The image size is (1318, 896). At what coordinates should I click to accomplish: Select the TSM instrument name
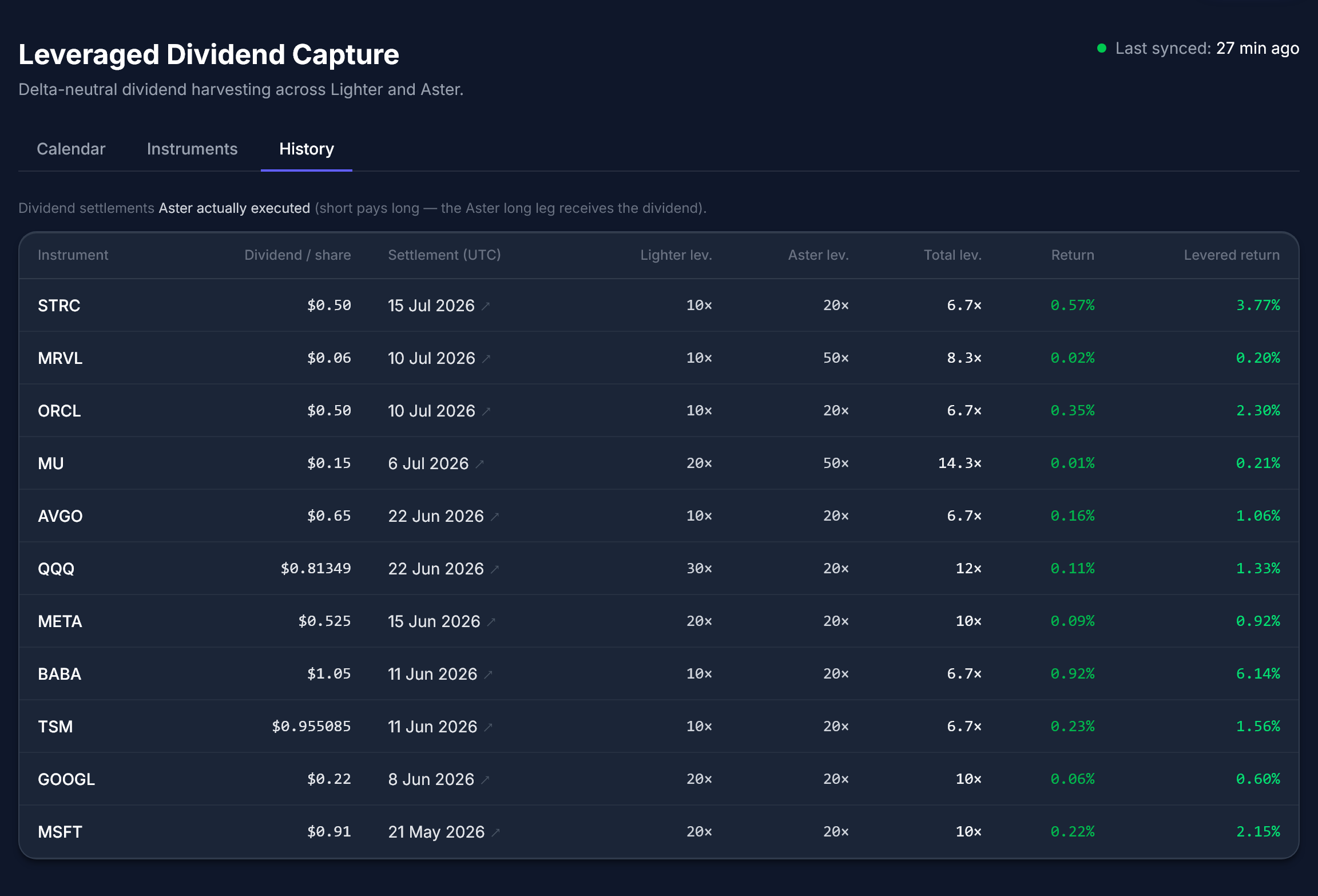(x=55, y=727)
